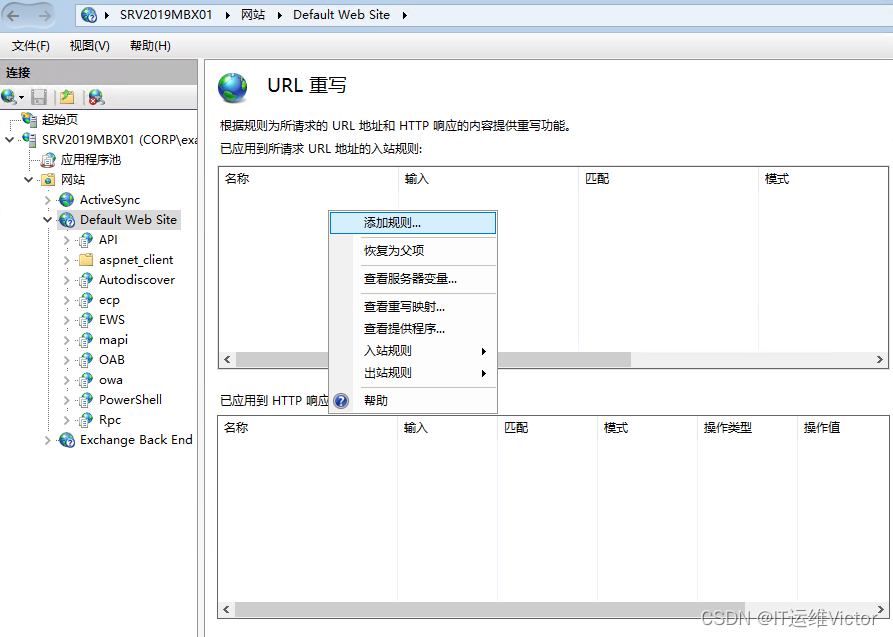Collapse the 网站 sites node
The height and width of the screenshot is (637, 893).
click(28, 179)
